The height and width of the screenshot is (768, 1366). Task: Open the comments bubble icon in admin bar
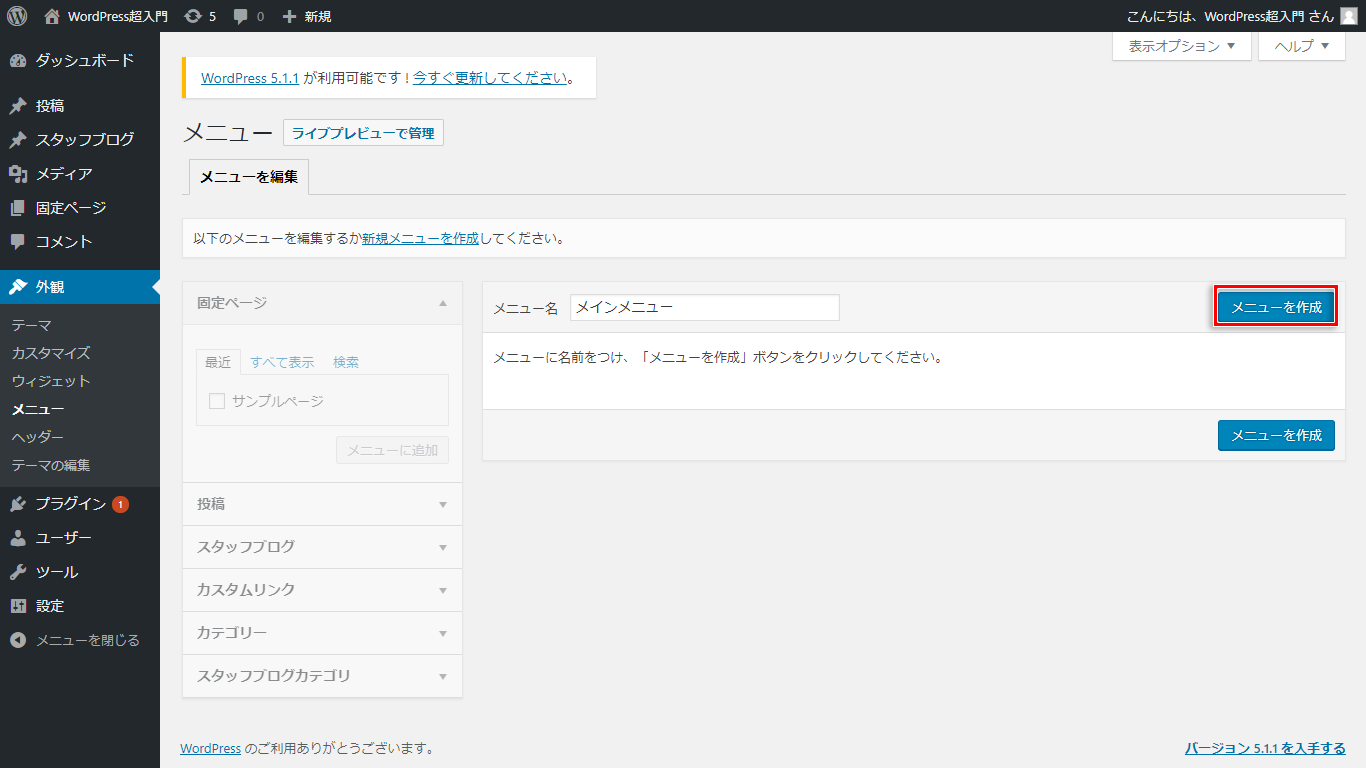(241, 16)
